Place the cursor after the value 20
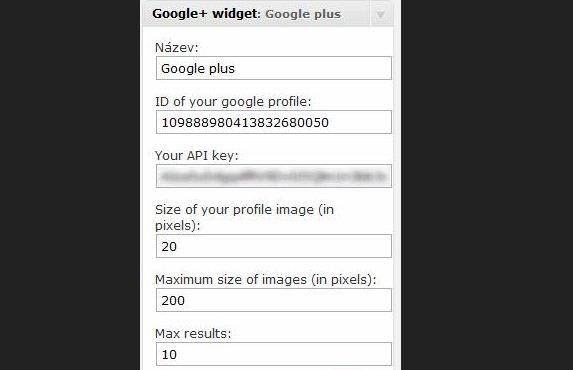The image size is (573, 370). coord(178,246)
